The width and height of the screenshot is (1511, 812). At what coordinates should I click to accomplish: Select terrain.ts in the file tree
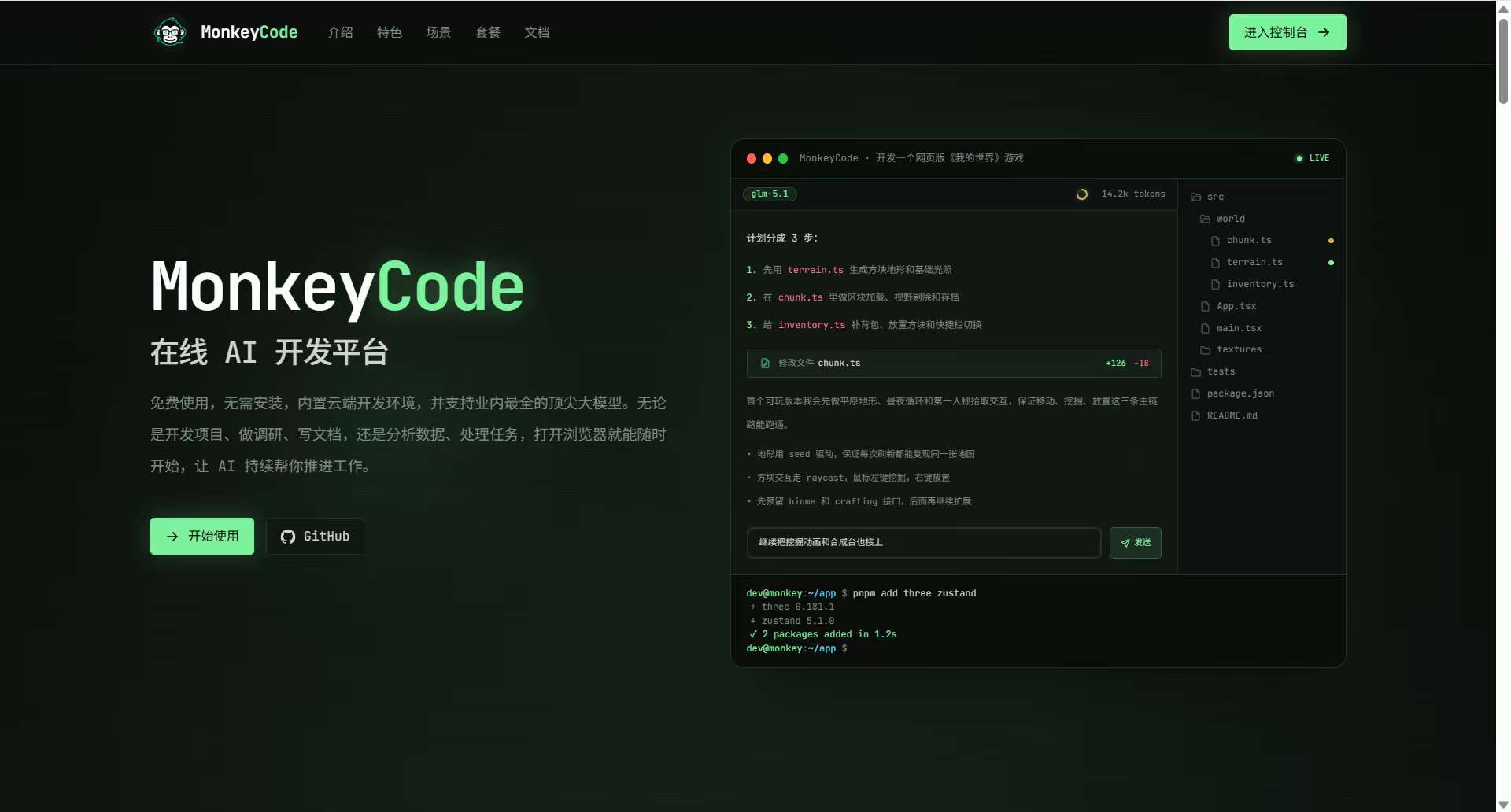(x=1247, y=262)
